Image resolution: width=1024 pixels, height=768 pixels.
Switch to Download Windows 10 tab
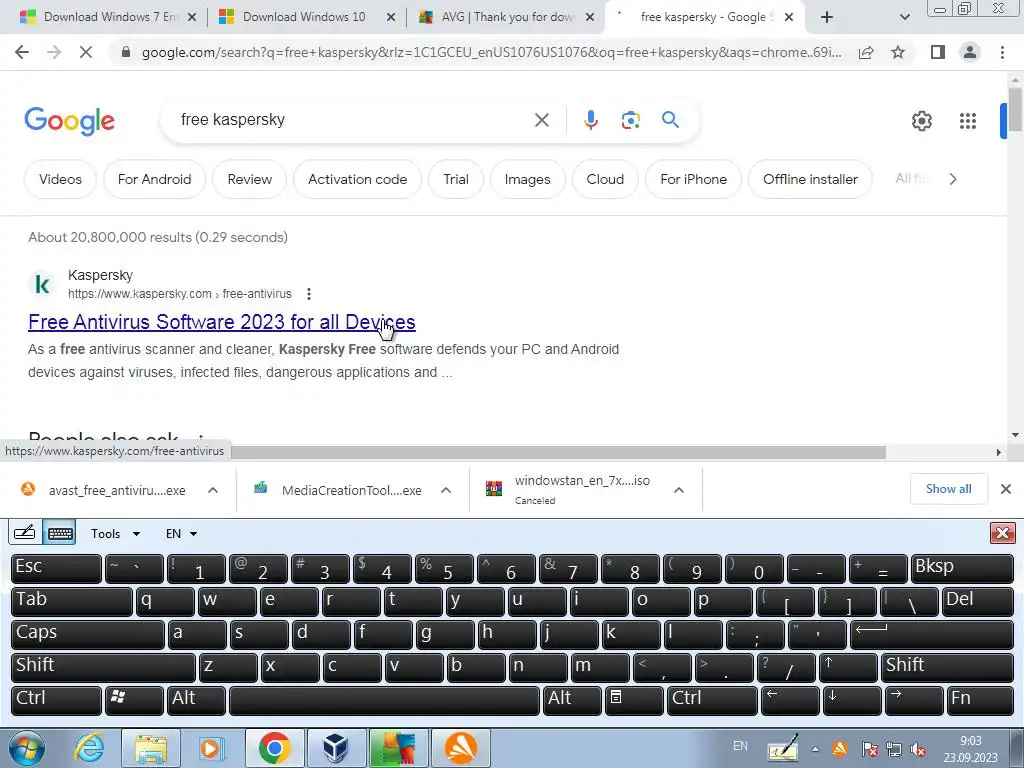306,17
